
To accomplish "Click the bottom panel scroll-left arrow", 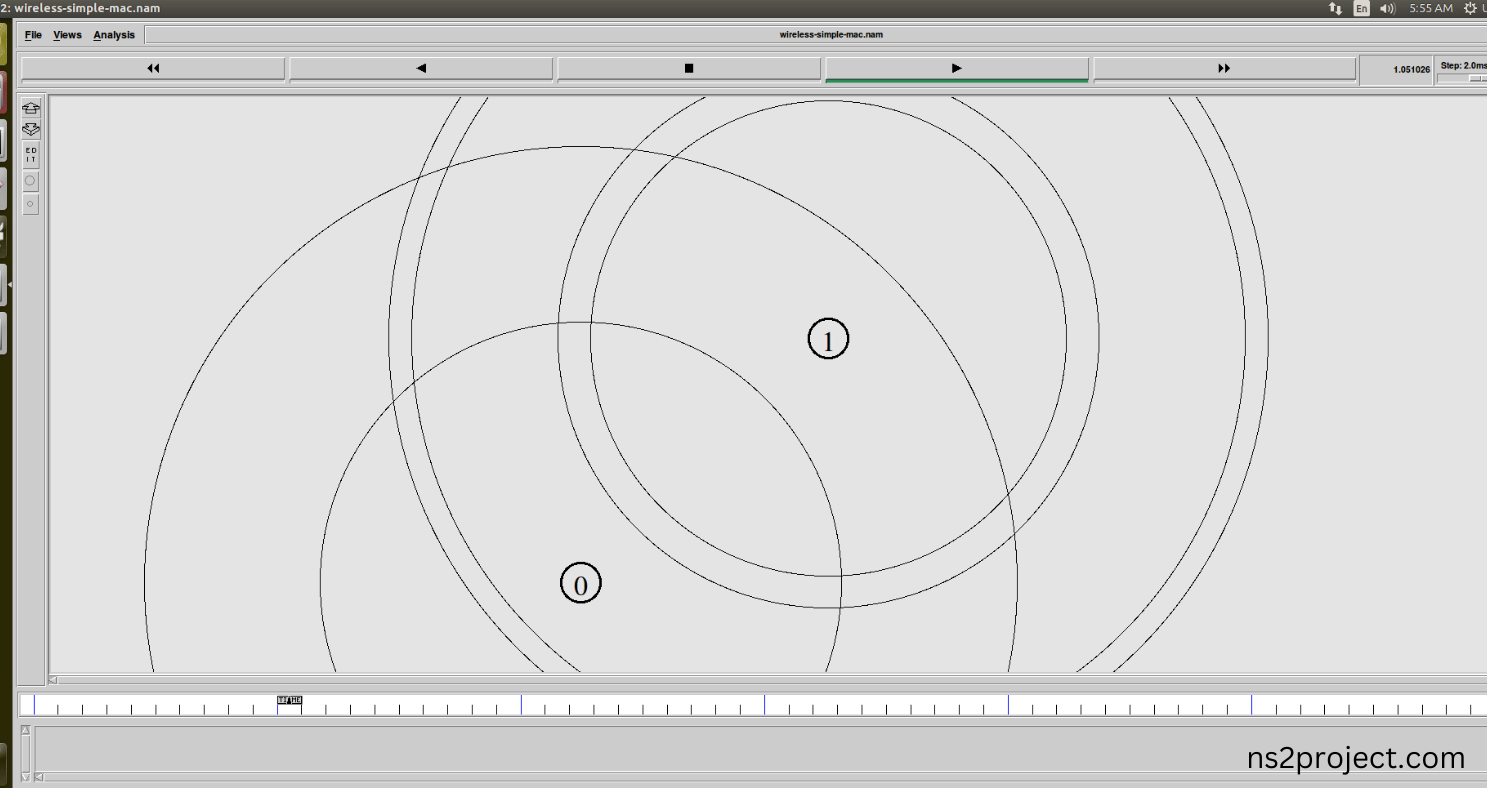I will point(40,777).
